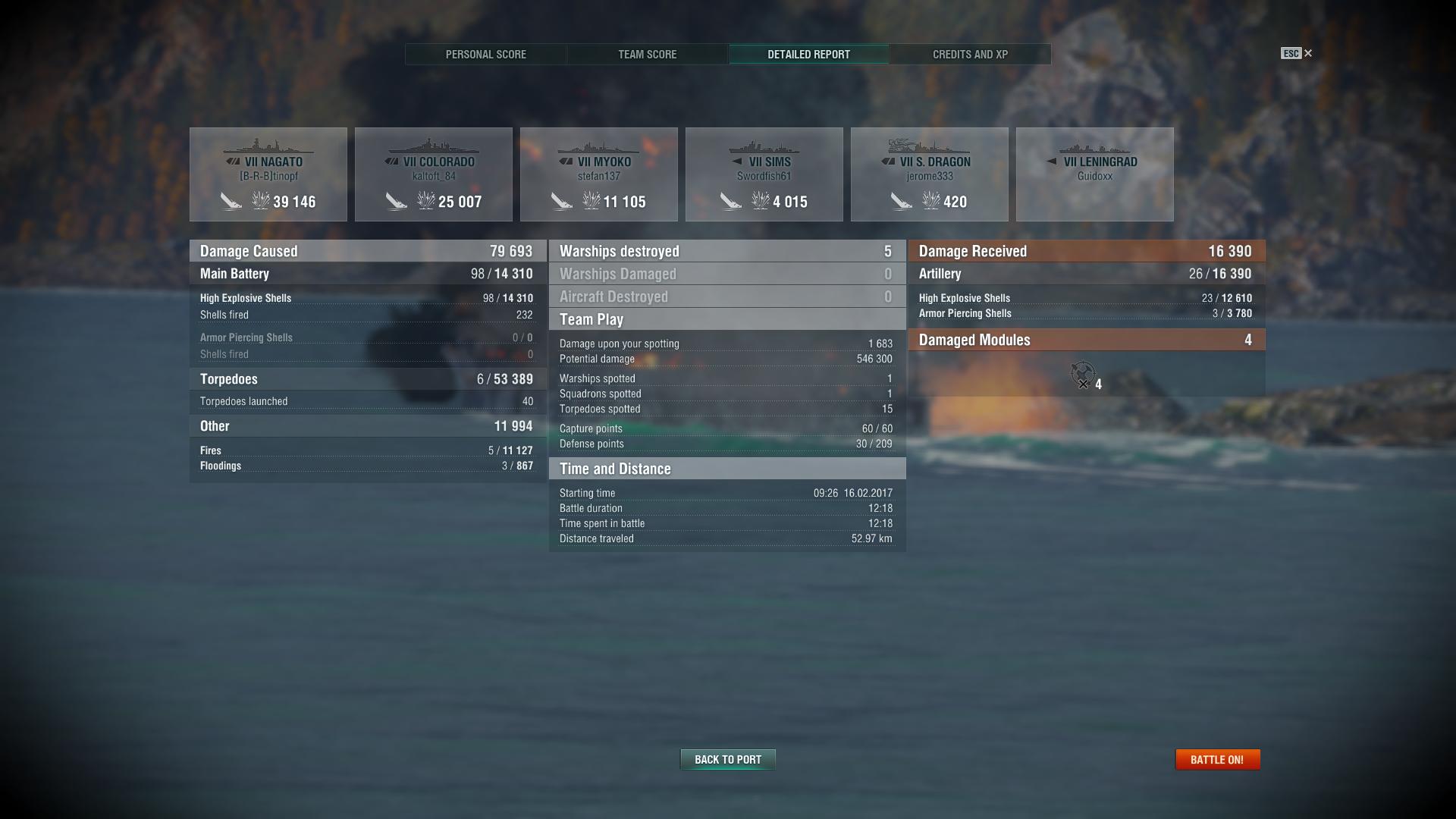
Task: Click the Damage Caused section header
Action: pyautogui.click(x=368, y=251)
